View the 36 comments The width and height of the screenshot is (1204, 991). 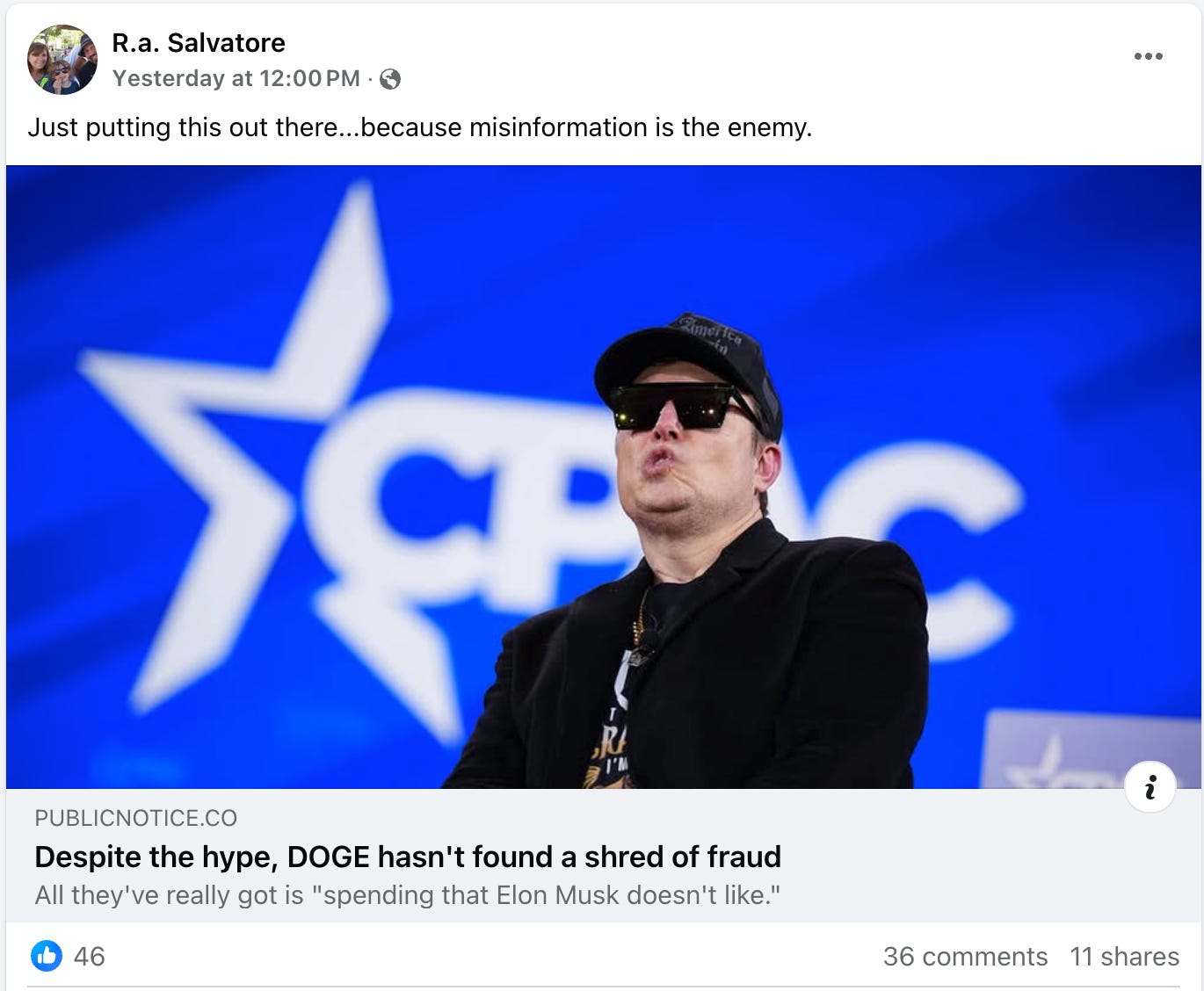point(965,956)
